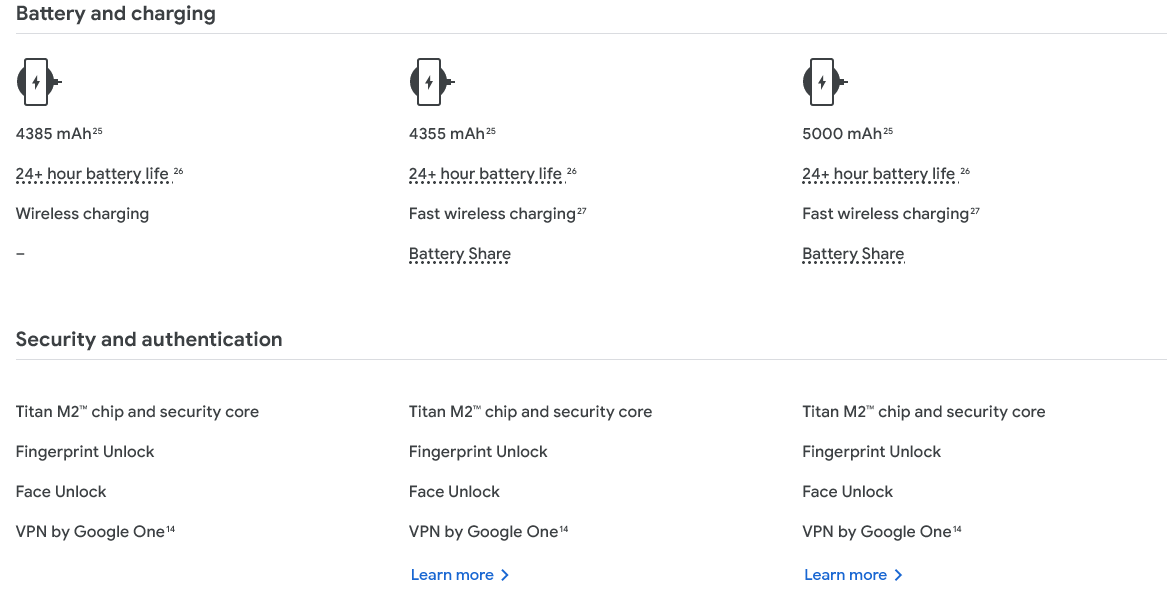The width and height of the screenshot is (1167, 592).
Task: Click footnote 27 beside middle Fast wireless charging
Action: pyautogui.click(x=582, y=211)
